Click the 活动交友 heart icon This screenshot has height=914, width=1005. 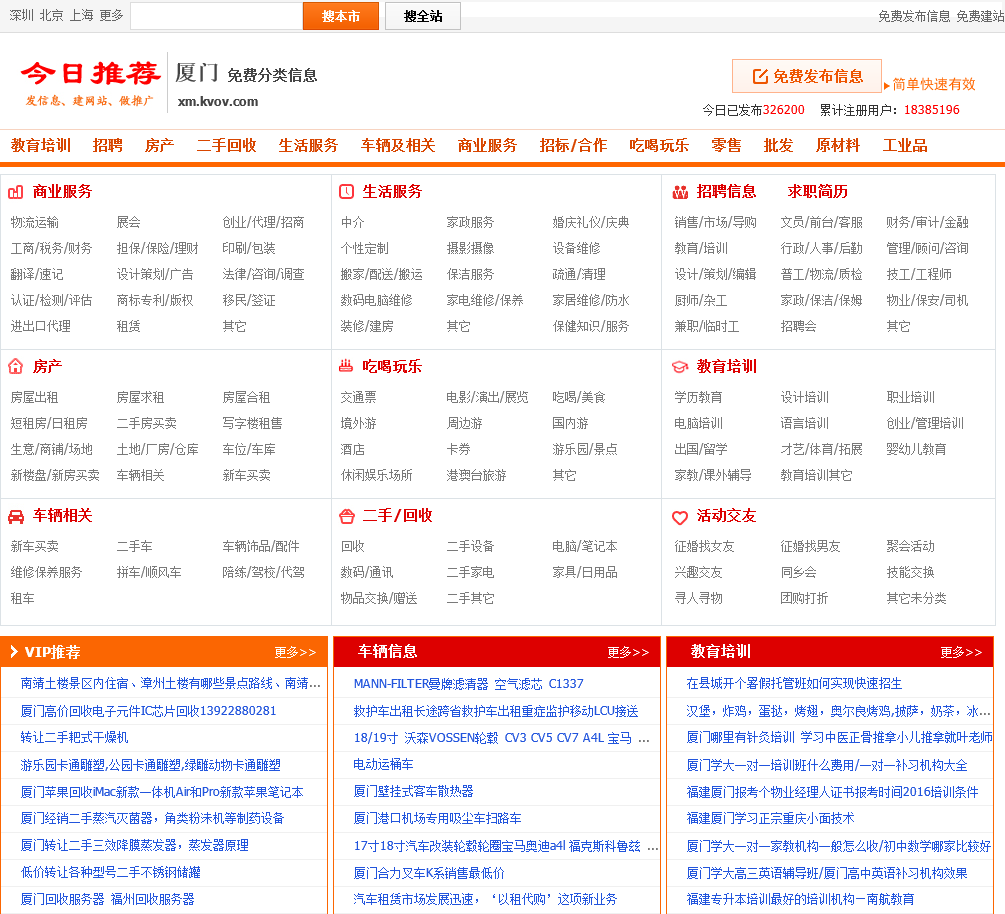point(680,517)
